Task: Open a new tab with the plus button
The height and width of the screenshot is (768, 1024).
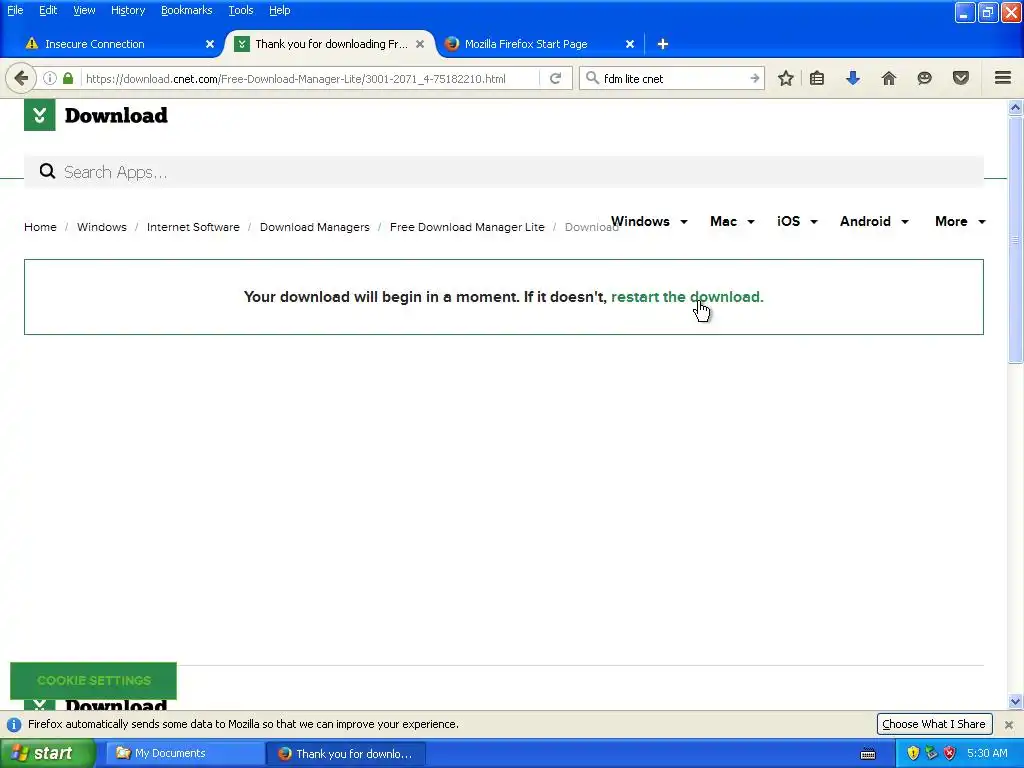Action: pos(663,44)
